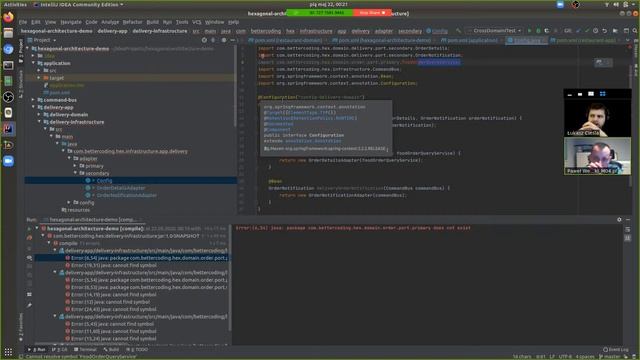This screenshot has width=640, height=360.
Task: Collapse the compile node in build tree
Action: pyautogui.click(x=49, y=243)
